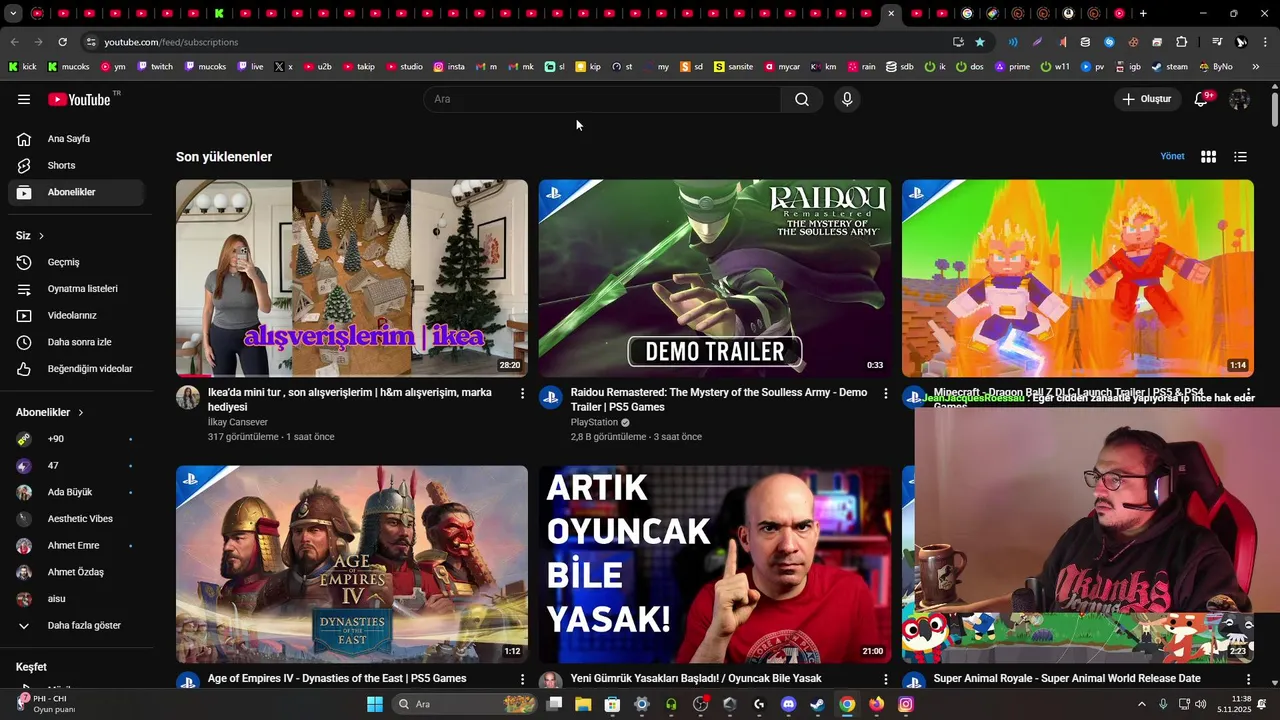Show more bookmarks with the overflow chevron
This screenshot has width=1280, height=720.
(x=1256, y=67)
